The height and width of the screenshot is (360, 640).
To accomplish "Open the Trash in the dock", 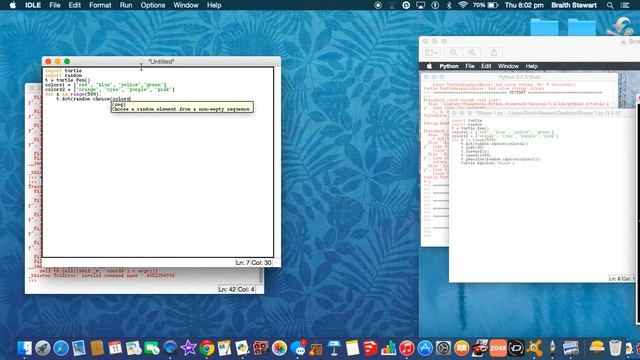I will pos(615,348).
